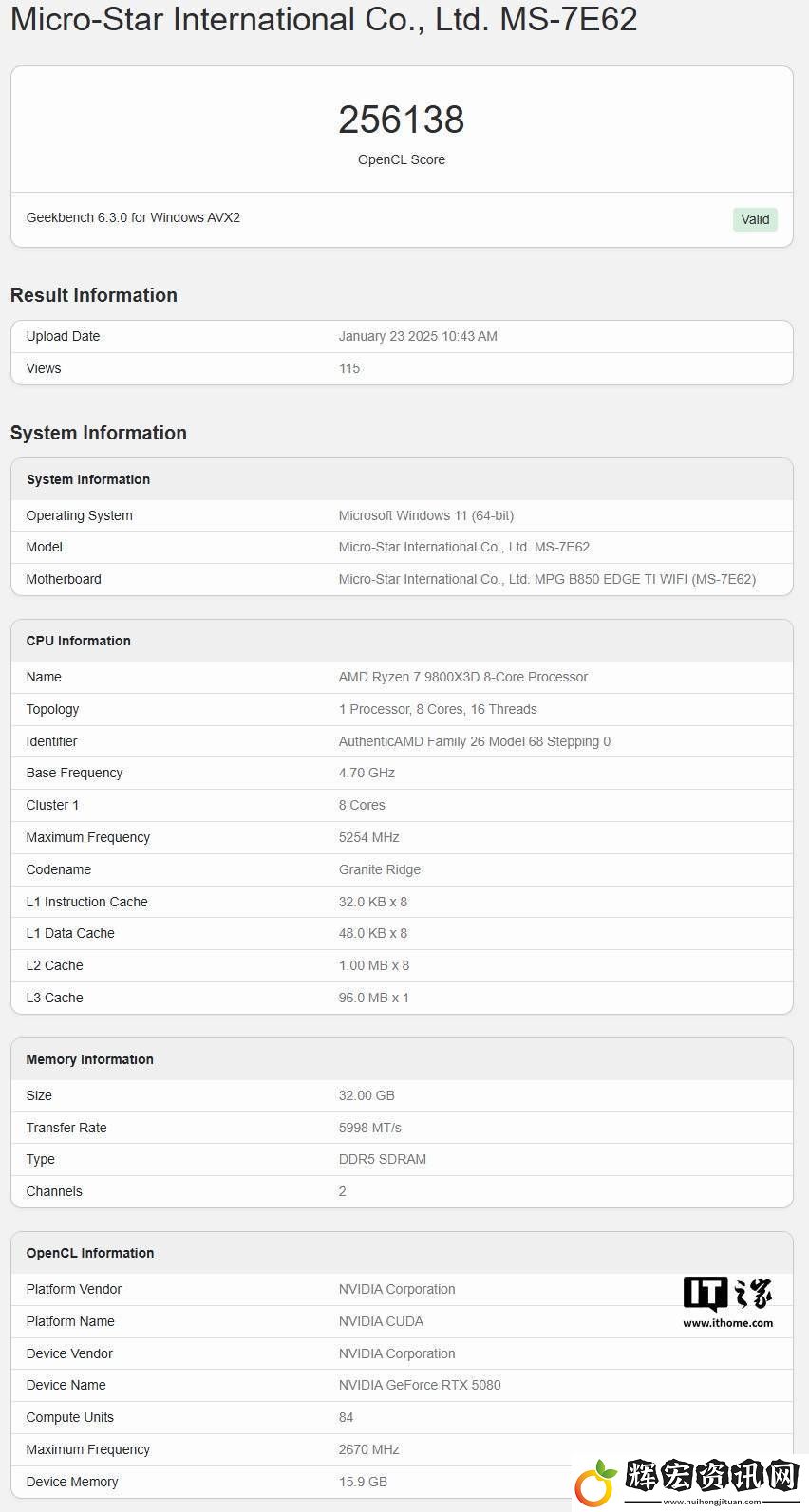Select base frequency 4.70 GHz

367,773
